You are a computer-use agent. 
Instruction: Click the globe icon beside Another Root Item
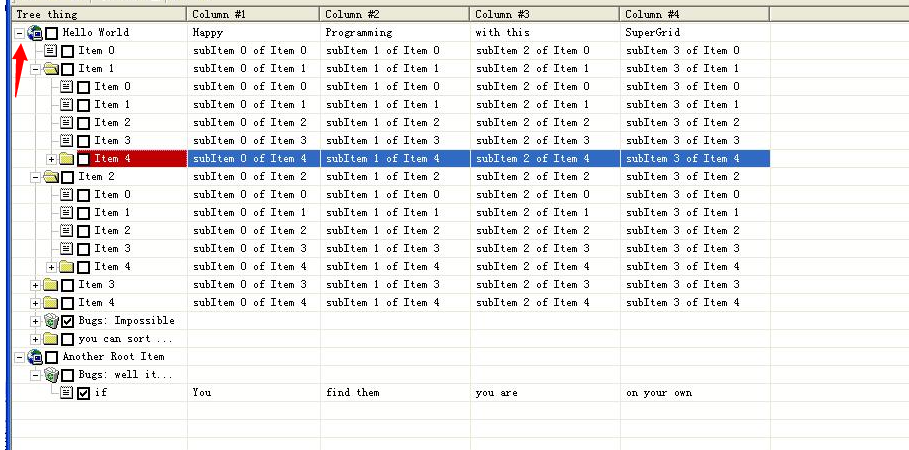point(35,357)
